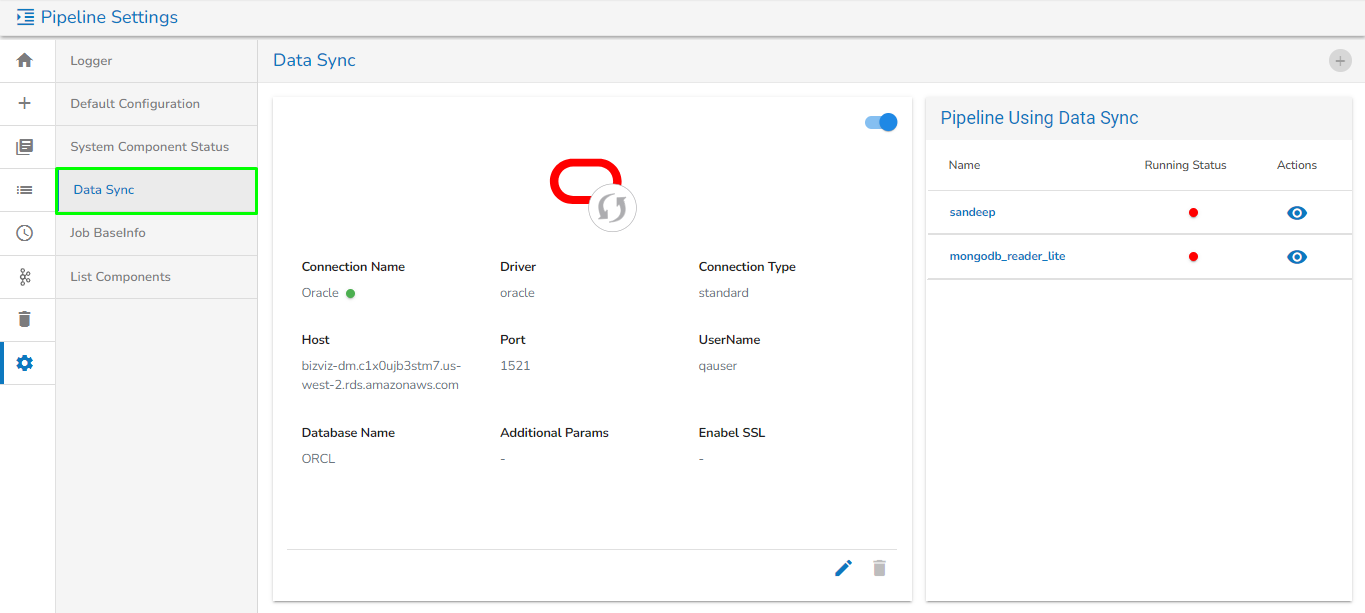
Task: Disable the Data Sync toggle switch
Action: [x=881, y=122]
